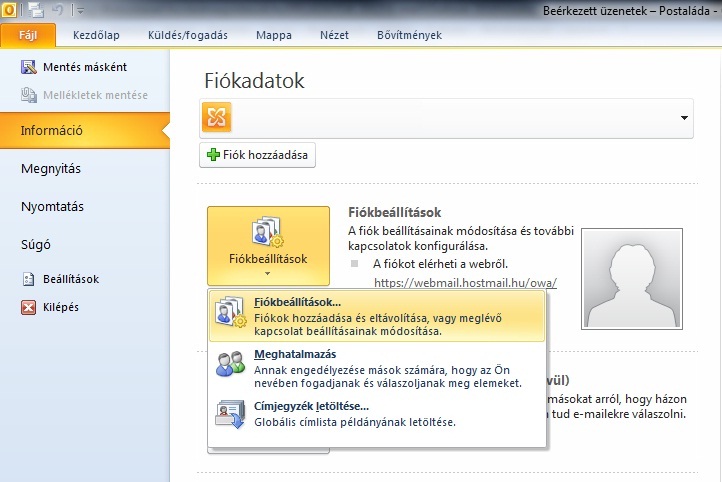Choose the Mentés másként label
The image size is (722, 482).
[x=85, y=67]
